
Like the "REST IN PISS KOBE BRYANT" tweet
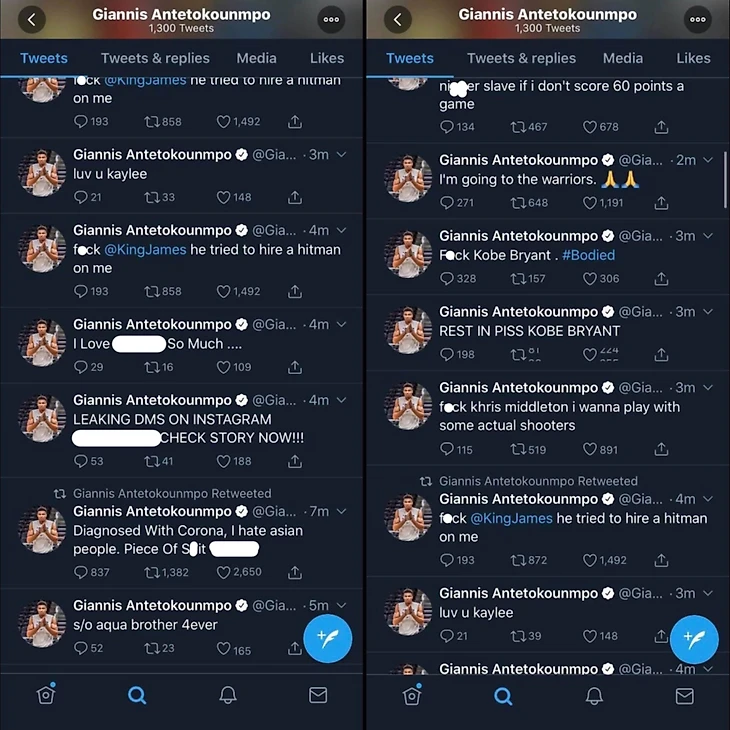pyautogui.click(x=590, y=355)
